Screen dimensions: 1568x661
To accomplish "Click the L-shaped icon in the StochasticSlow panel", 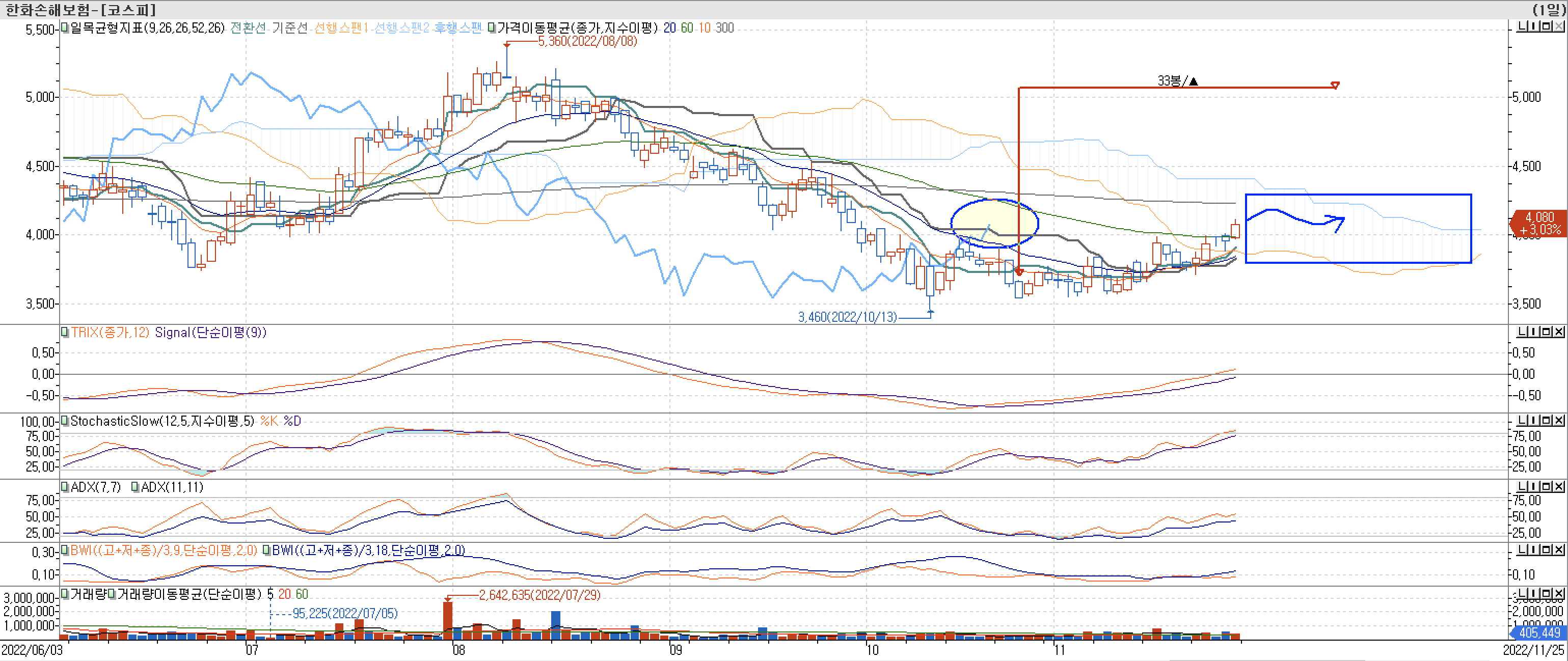I will (1521, 421).
